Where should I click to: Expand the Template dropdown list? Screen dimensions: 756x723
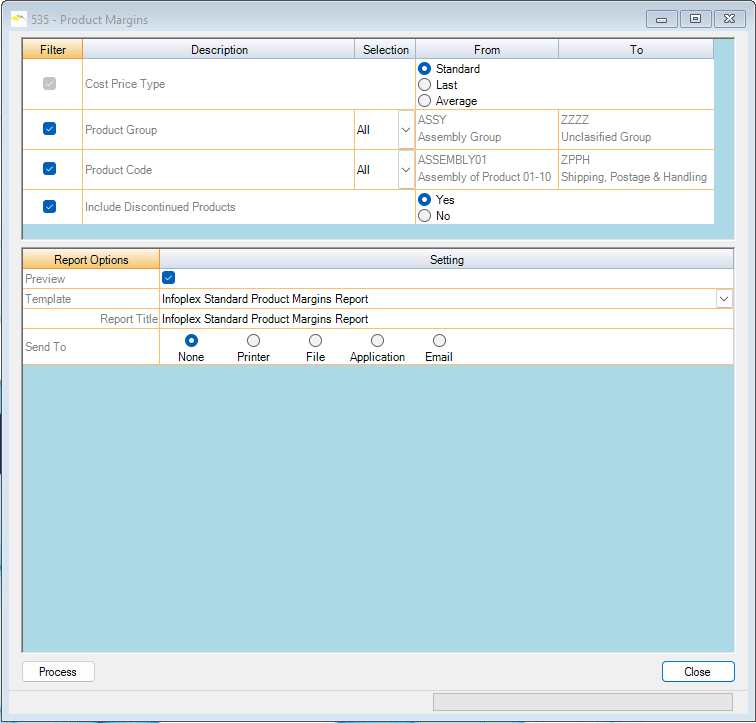[724, 299]
